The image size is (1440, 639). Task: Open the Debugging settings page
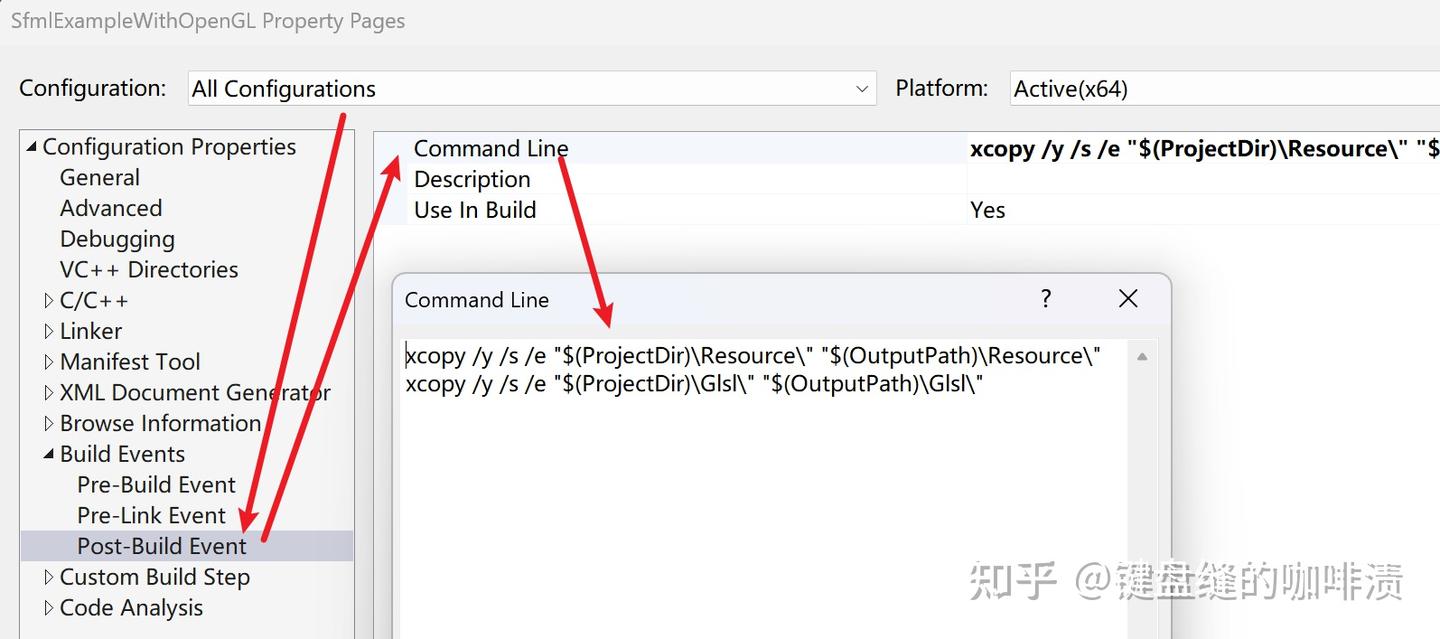coord(117,239)
